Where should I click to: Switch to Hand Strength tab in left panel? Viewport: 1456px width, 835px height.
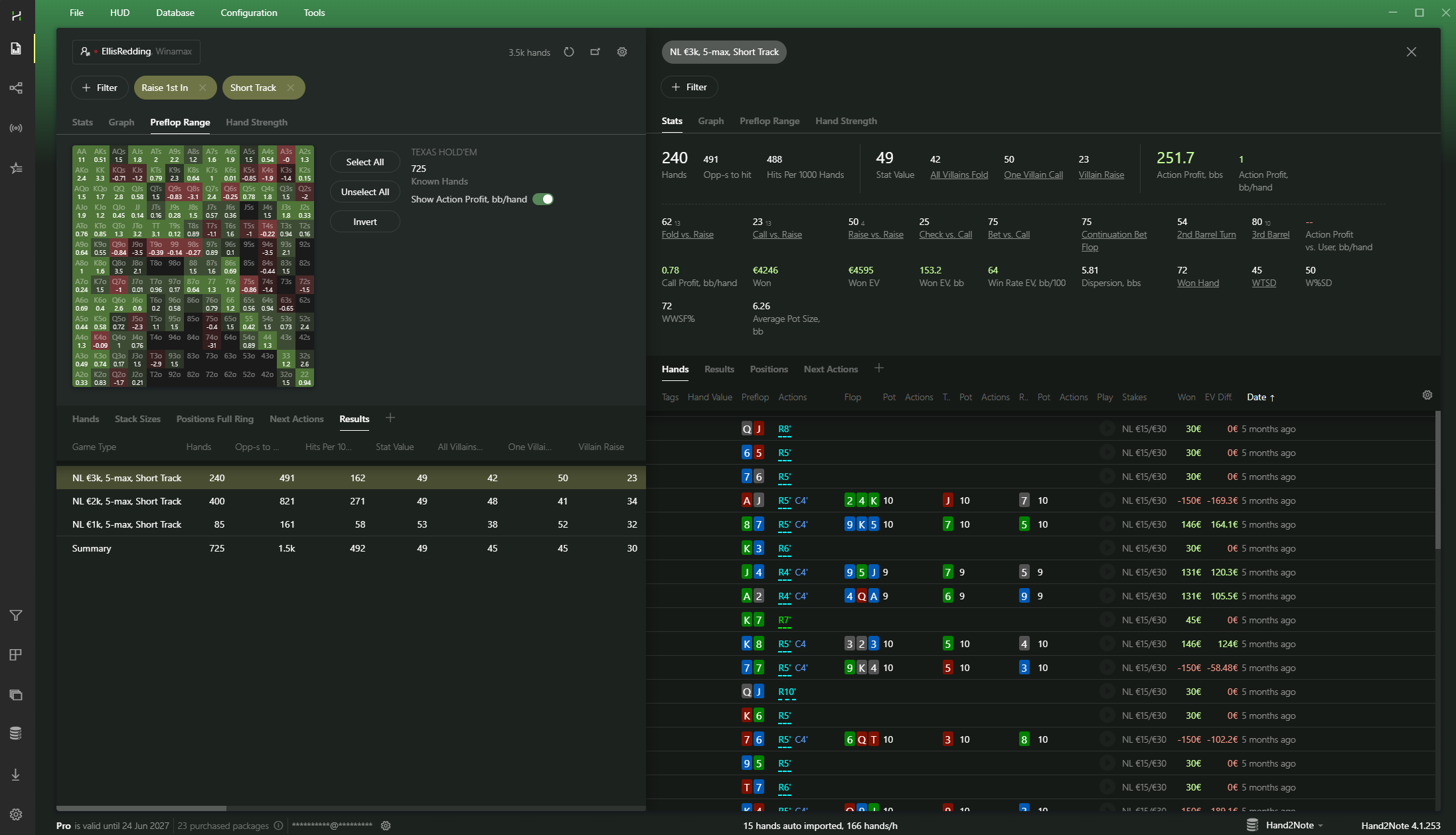(x=256, y=122)
